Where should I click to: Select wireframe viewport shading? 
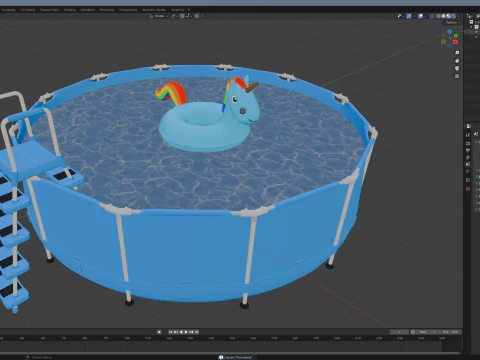pyautogui.click(x=438, y=16)
